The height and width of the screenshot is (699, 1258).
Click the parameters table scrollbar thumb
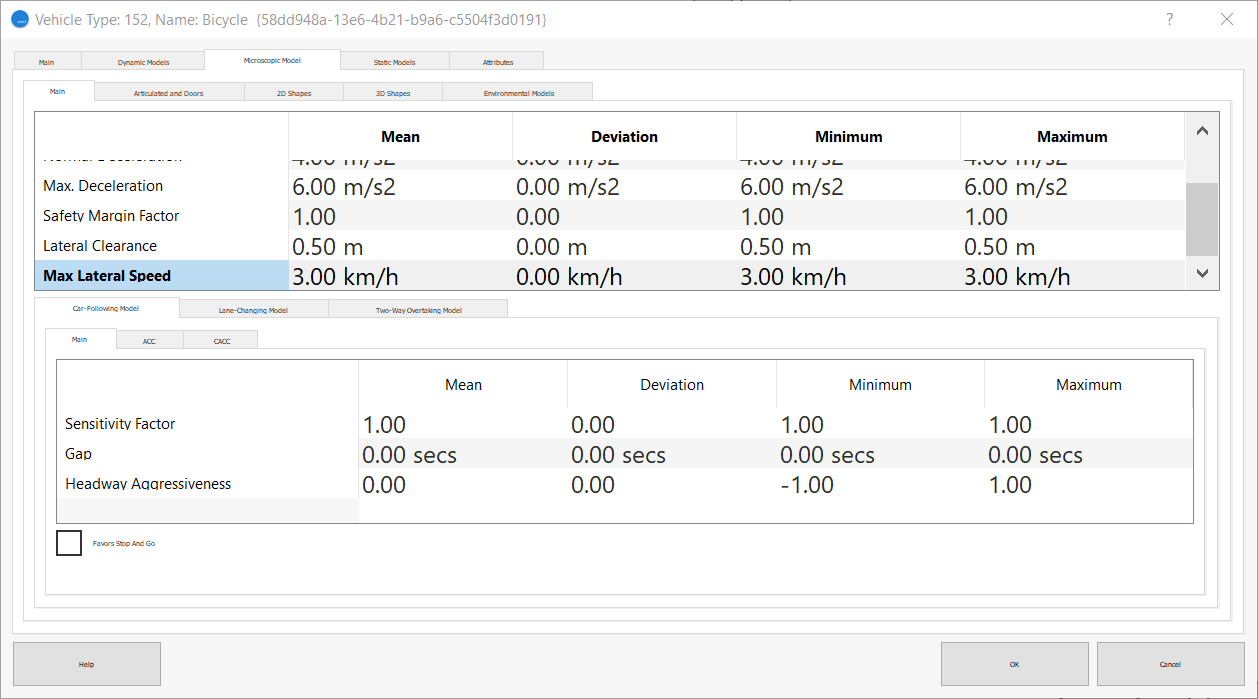point(1202,219)
